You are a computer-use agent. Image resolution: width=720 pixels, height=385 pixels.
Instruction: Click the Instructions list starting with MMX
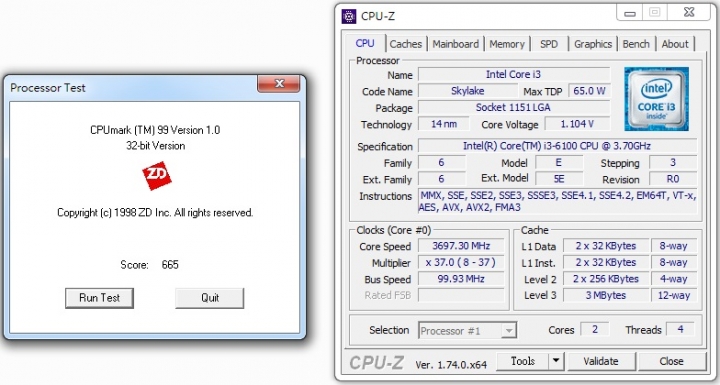[557, 201]
